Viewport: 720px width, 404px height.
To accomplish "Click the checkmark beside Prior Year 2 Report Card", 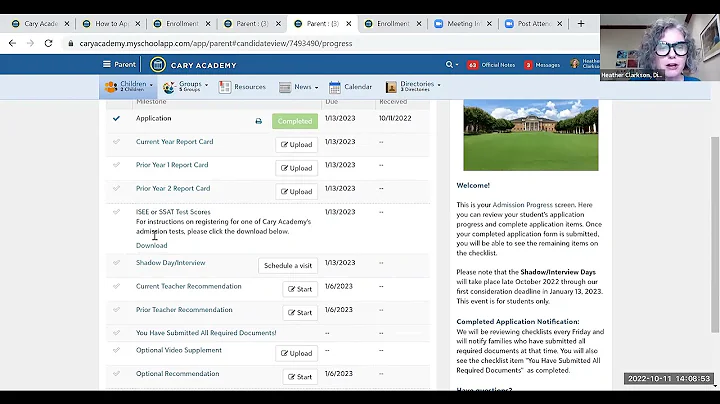I will (116, 188).
